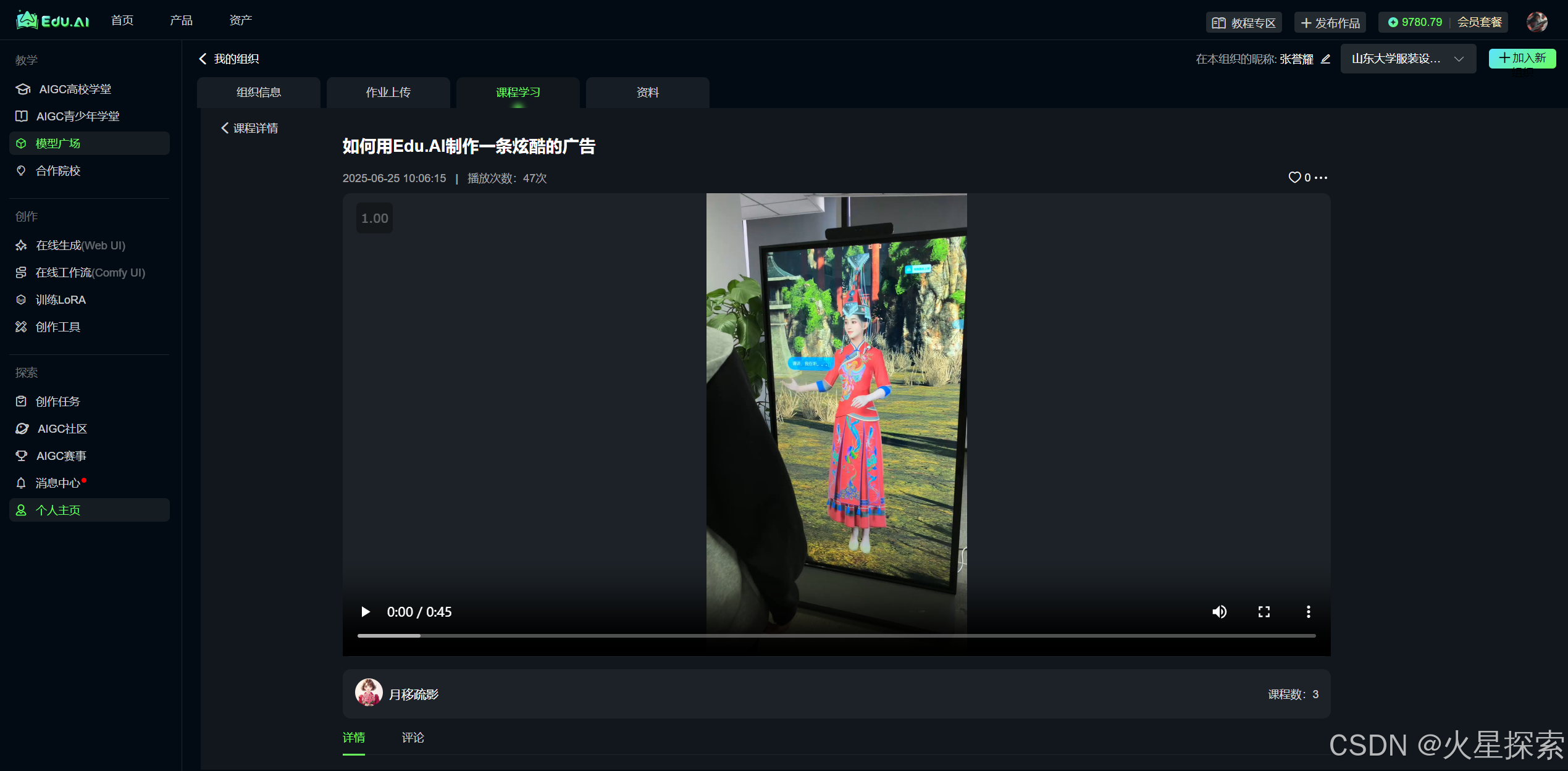Click the 发布作品 button
This screenshot has width=1568, height=771.
pos(1330,23)
